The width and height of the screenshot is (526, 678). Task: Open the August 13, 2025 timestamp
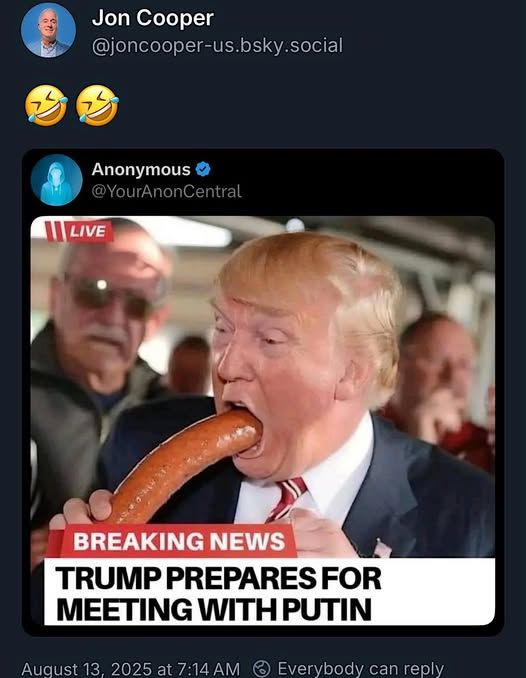point(130,669)
